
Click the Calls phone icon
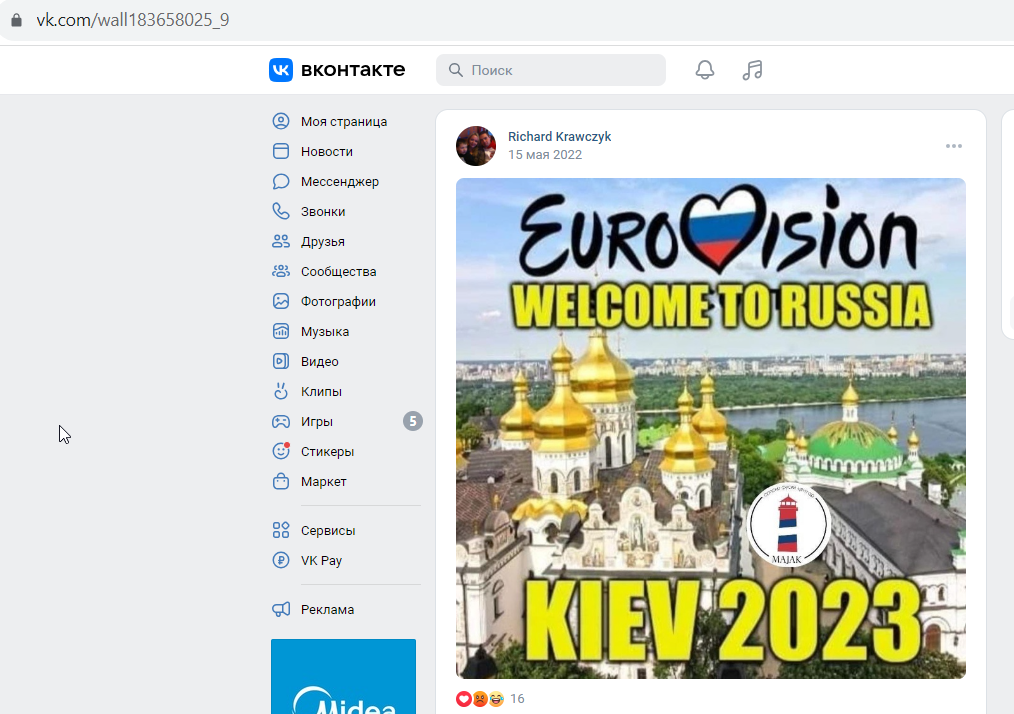pos(281,211)
